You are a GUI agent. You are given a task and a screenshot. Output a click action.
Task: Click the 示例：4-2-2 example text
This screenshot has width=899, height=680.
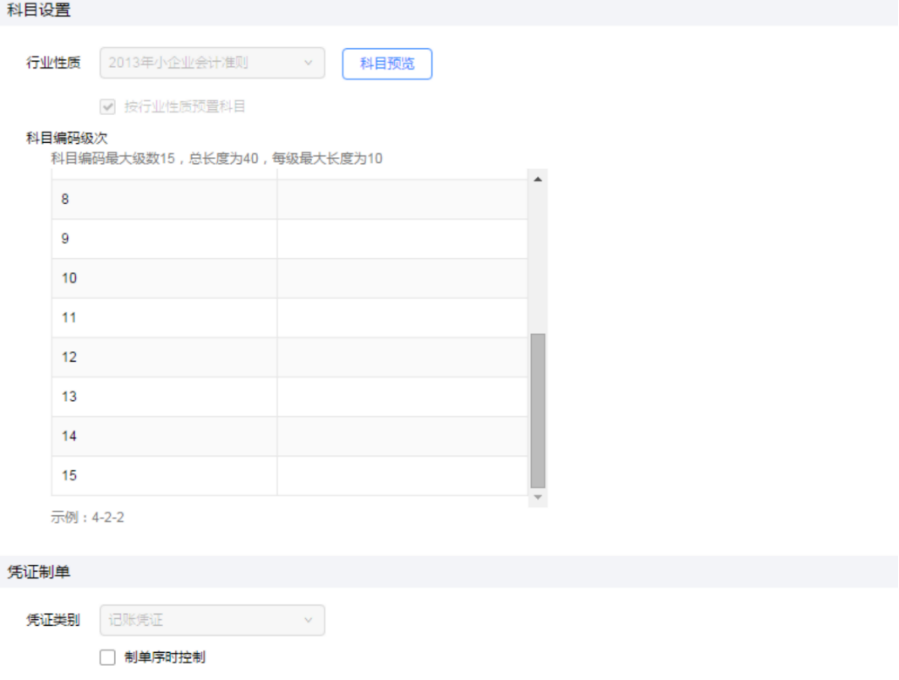(87, 517)
